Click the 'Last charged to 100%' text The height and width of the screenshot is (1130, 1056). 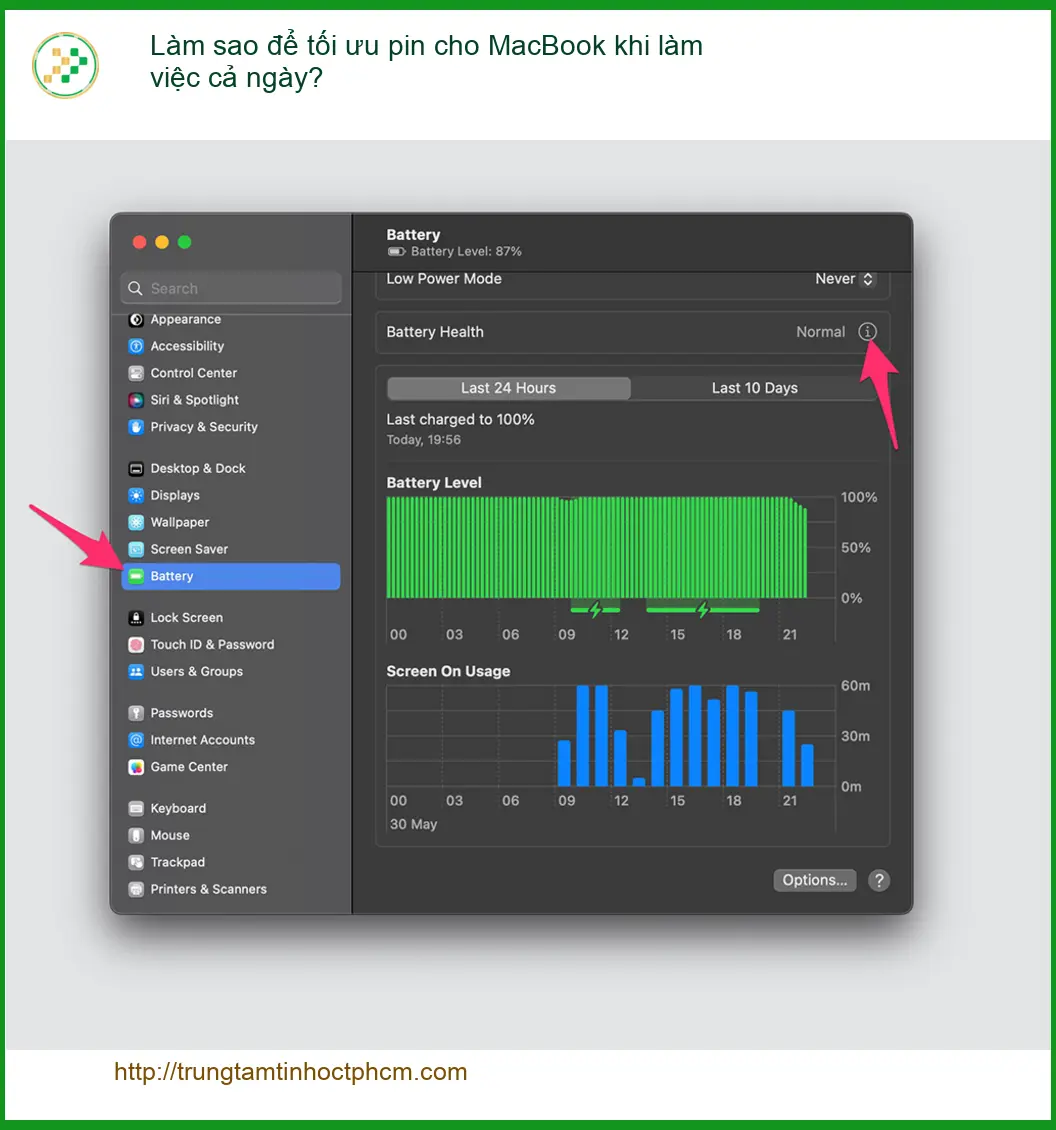coord(460,419)
